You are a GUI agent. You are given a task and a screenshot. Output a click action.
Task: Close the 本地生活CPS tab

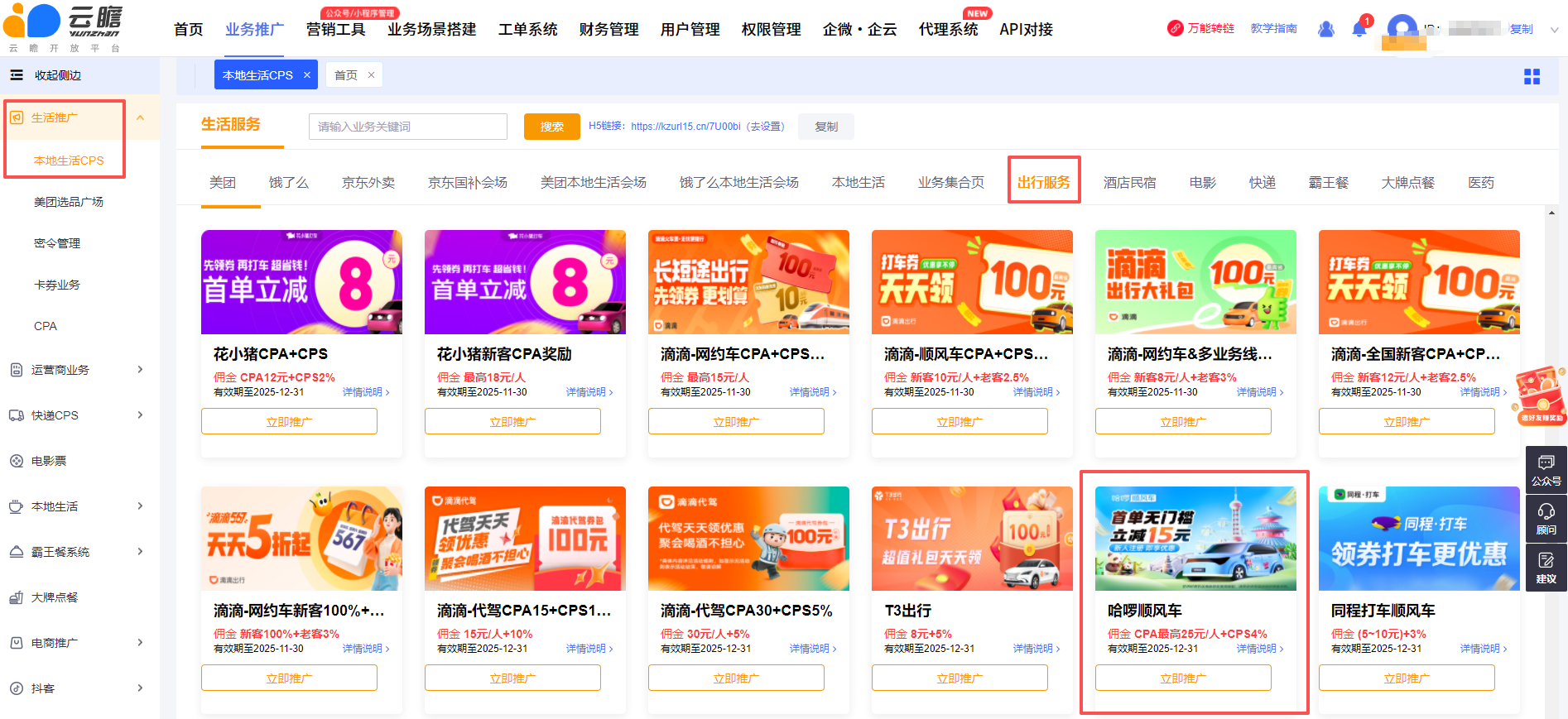(x=307, y=75)
